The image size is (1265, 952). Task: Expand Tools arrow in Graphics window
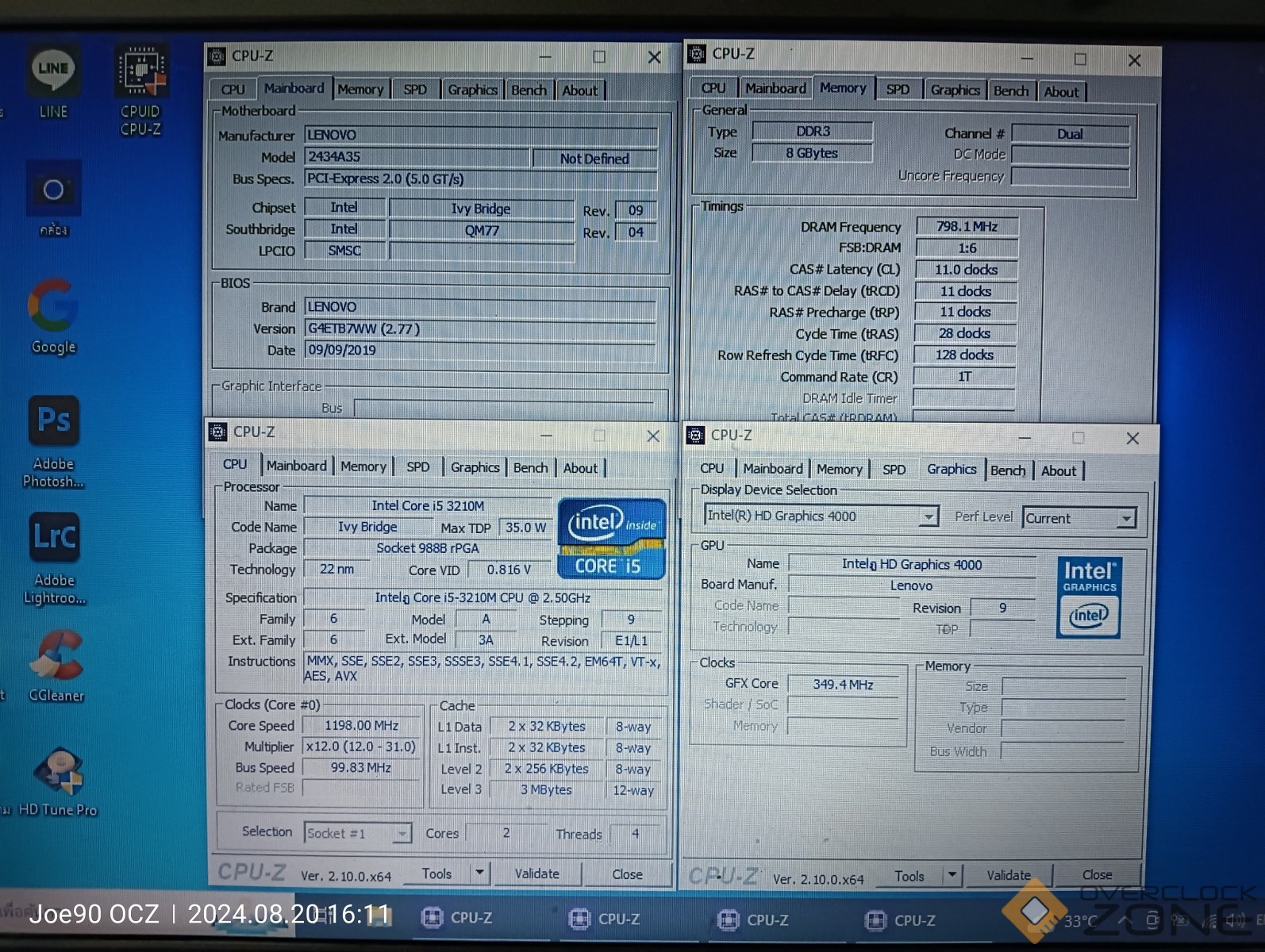(952, 875)
